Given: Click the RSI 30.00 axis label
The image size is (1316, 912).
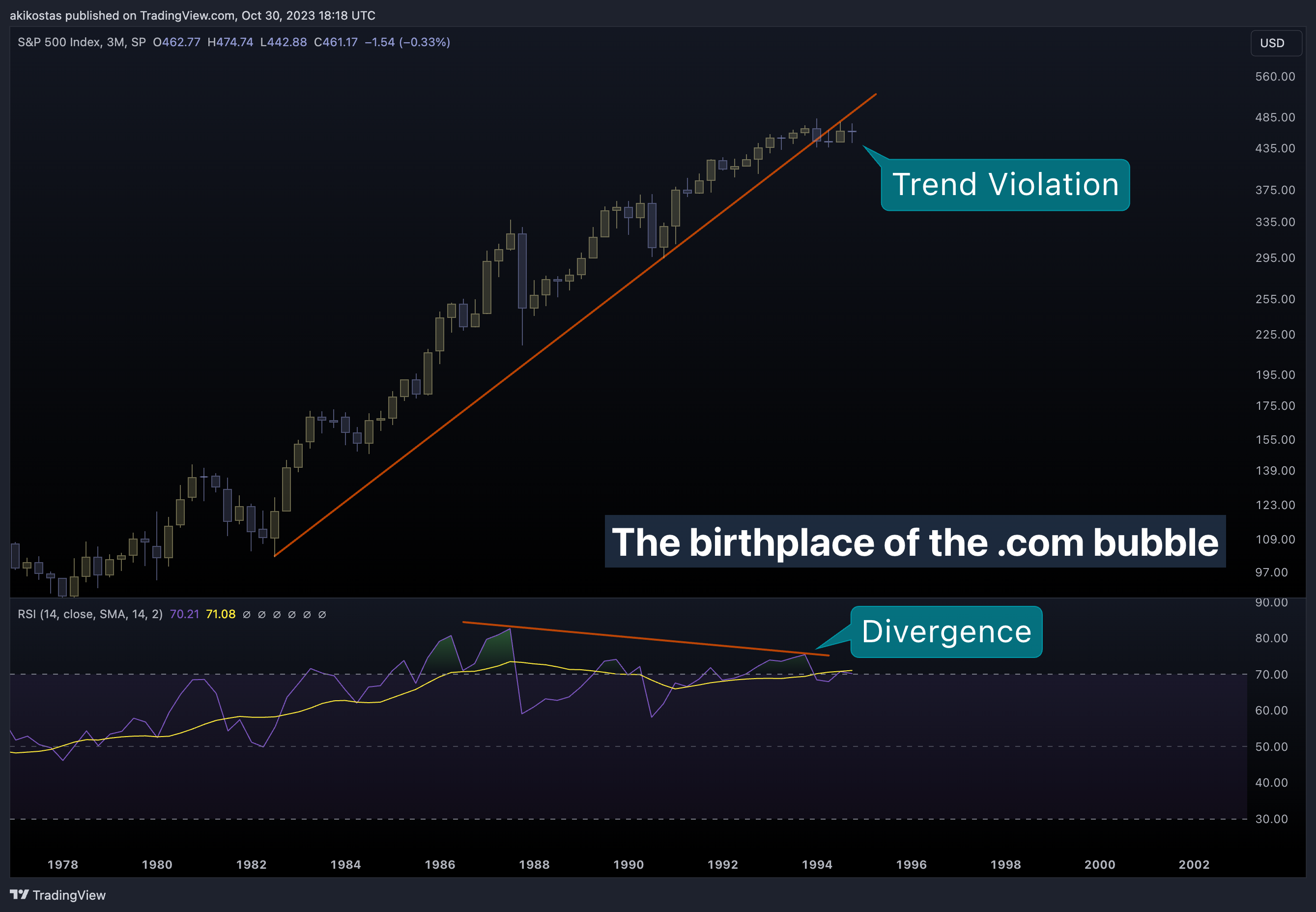Looking at the screenshot, I should click(1271, 819).
